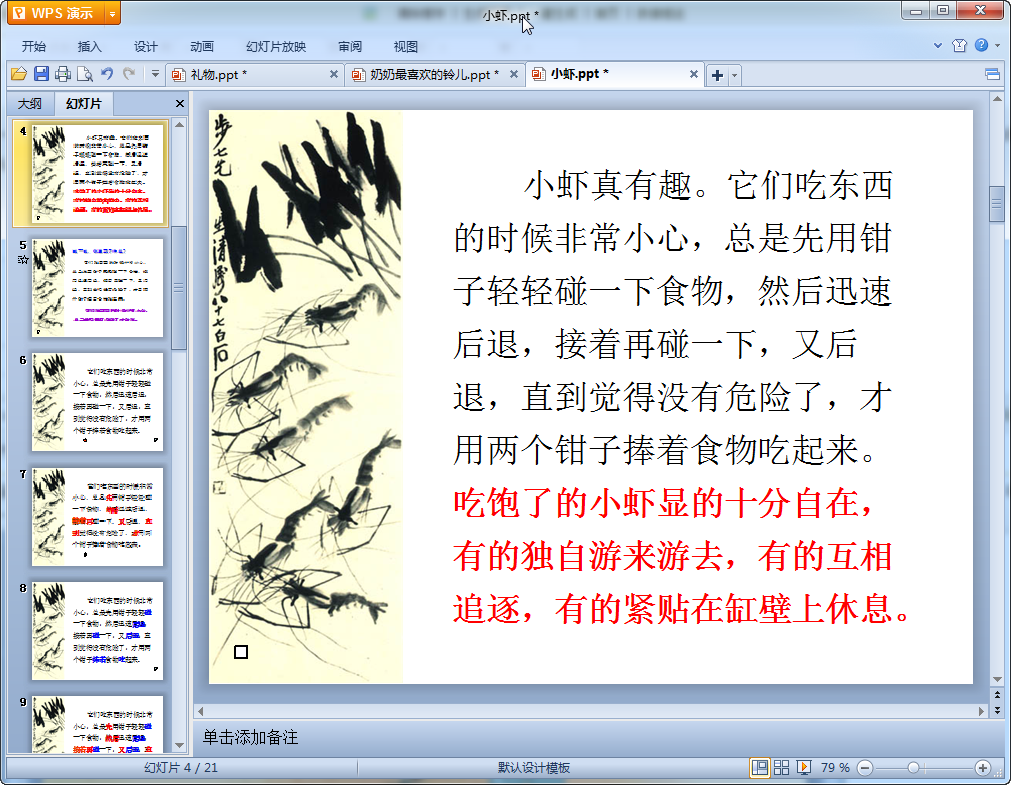Select the 小虾.ppt document tab
Viewport: 1011px width, 785px height.
click(614, 74)
